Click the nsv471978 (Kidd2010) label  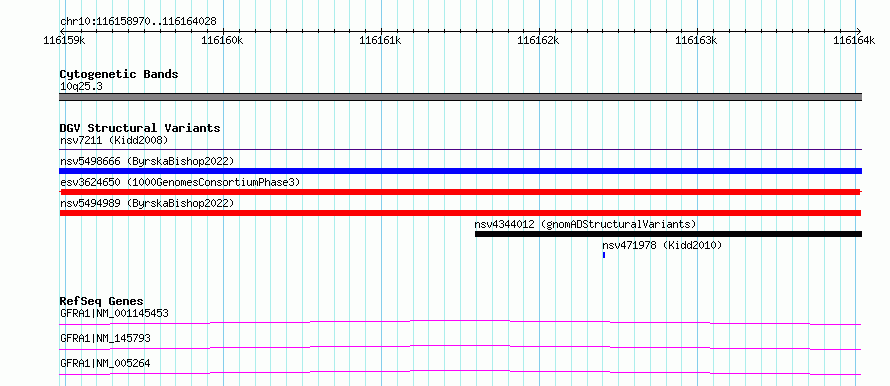pyautogui.click(x=662, y=245)
